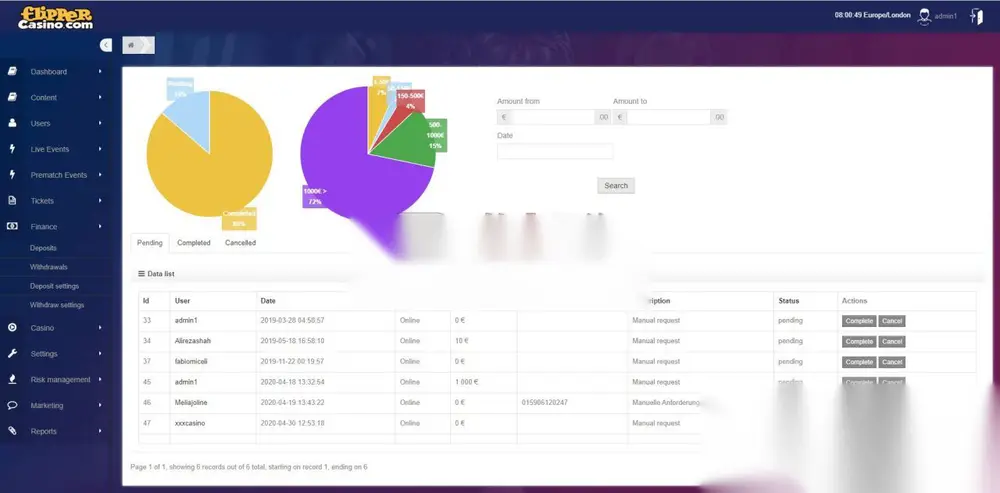
Task: Click the Date column header
Action: click(x=268, y=300)
